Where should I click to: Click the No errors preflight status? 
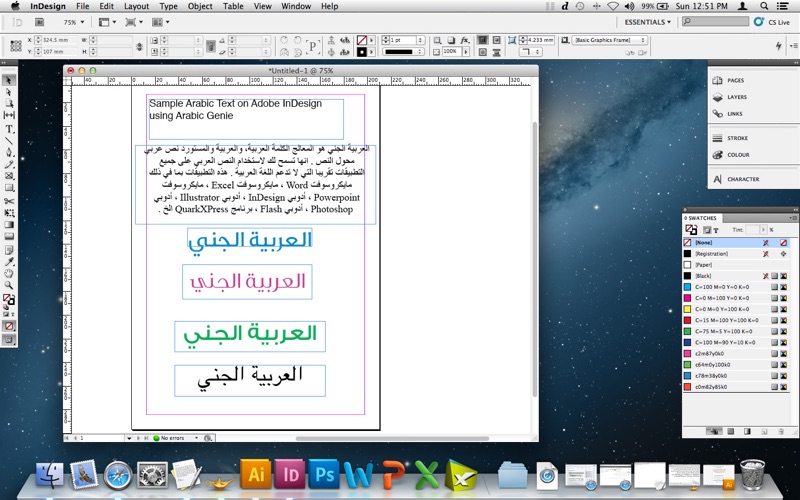click(x=174, y=438)
